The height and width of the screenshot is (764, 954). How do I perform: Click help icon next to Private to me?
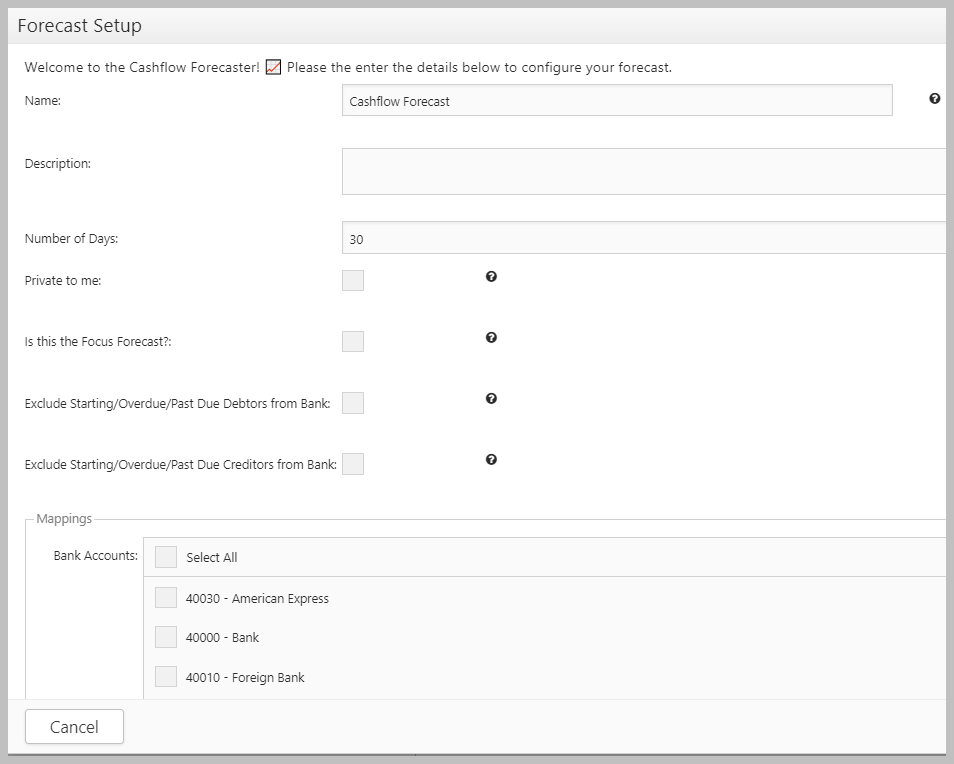pyautogui.click(x=491, y=277)
